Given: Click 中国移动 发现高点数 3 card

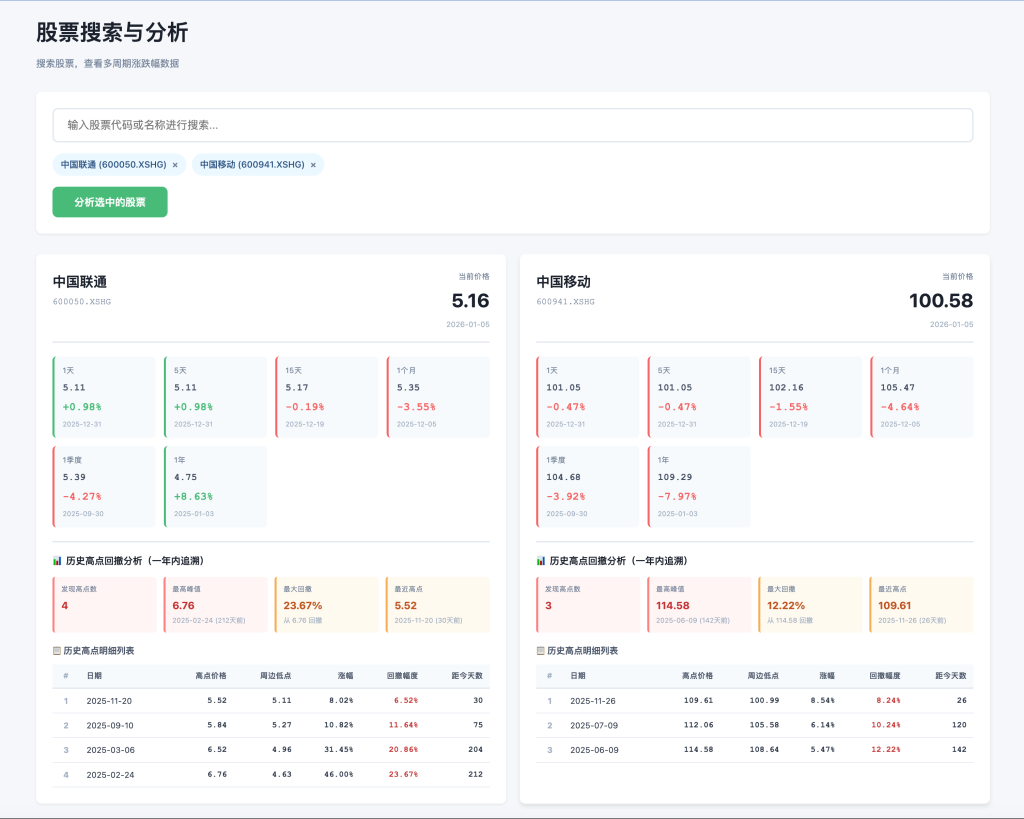Looking at the screenshot, I should tap(588, 605).
